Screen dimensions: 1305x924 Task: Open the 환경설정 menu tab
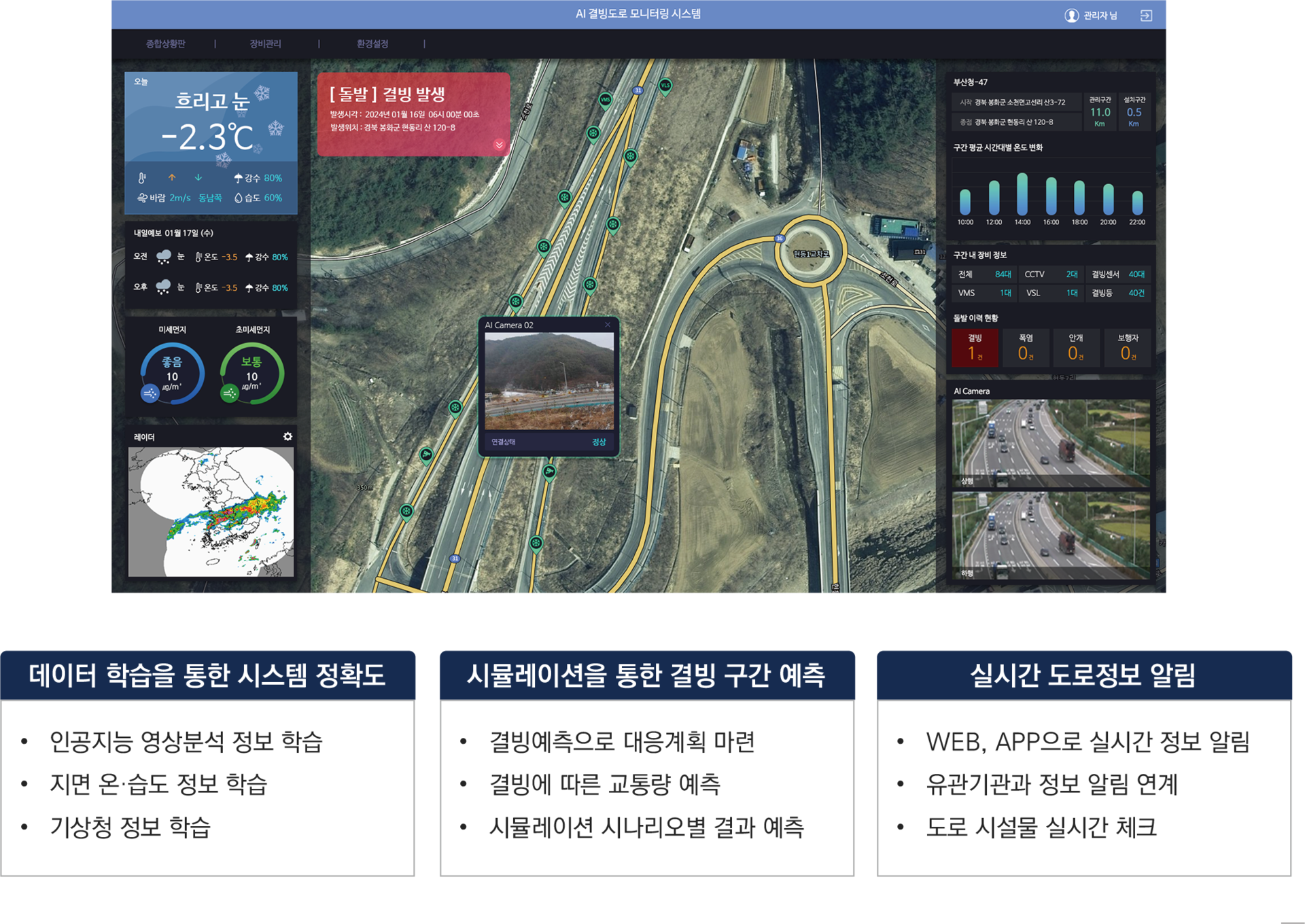tap(372, 43)
